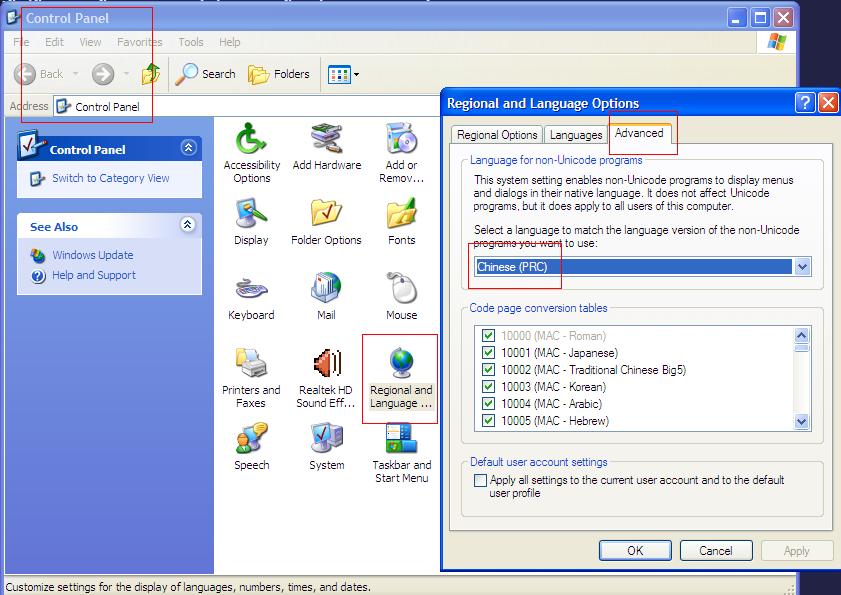Open Taskbar and Start Menu icon
This screenshot has height=595, width=841.
401,438
